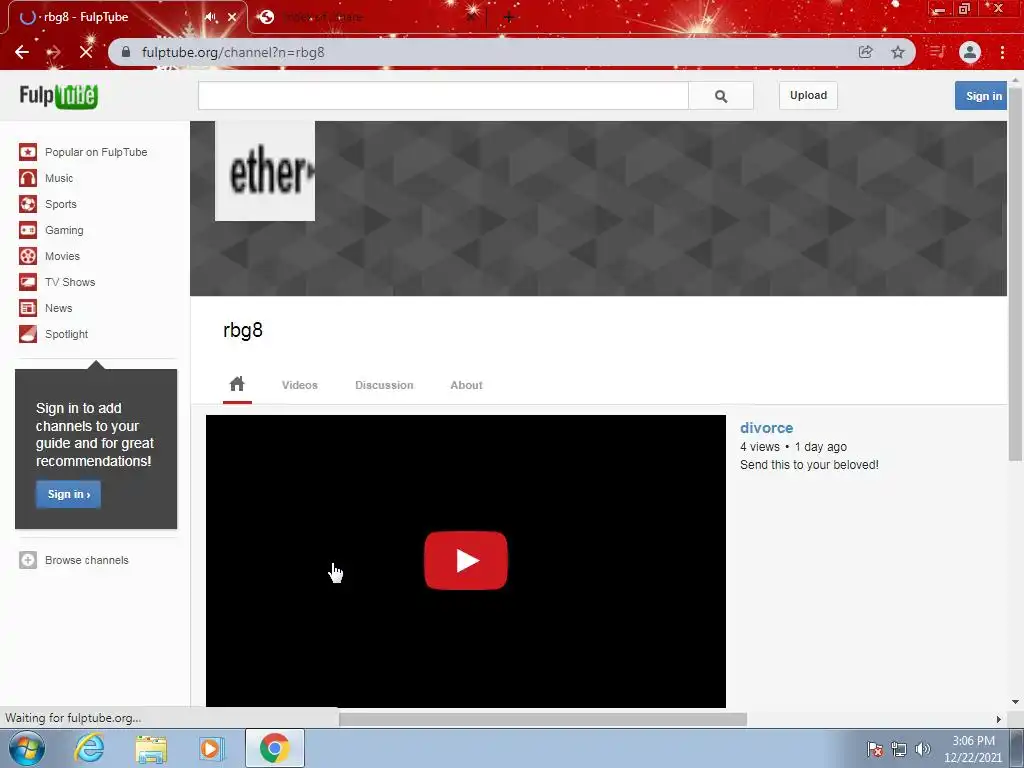Click the FulpTube search input field

pos(443,96)
